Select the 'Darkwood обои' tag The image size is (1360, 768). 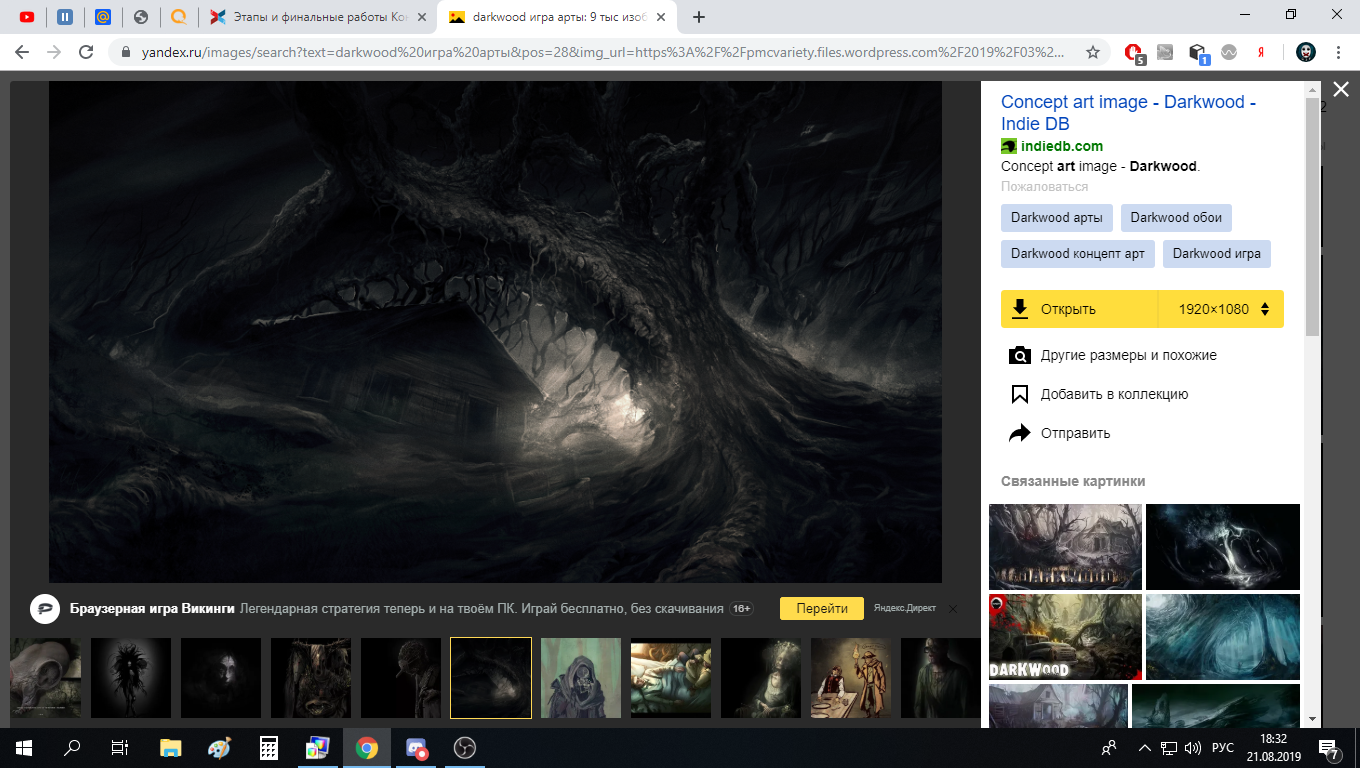click(1177, 218)
